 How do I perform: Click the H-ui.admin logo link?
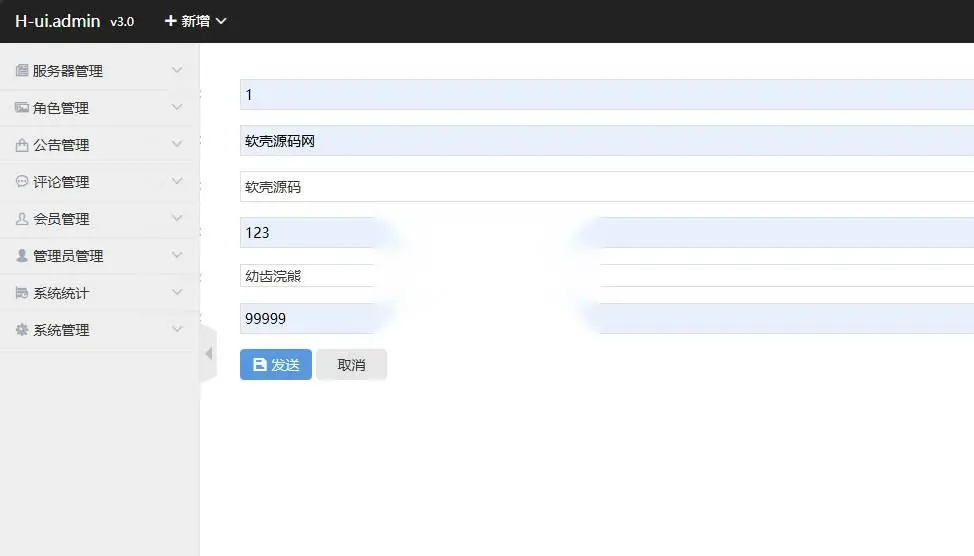click(x=57, y=21)
